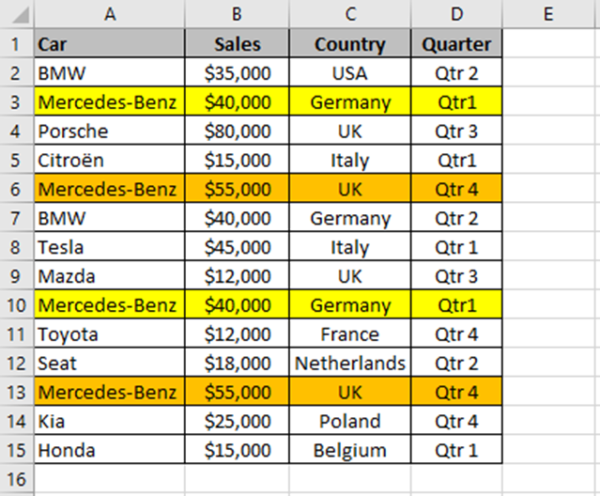This screenshot has height=496, width=600.
Task: Click the Quarter header cell
Action: point(457,44)
